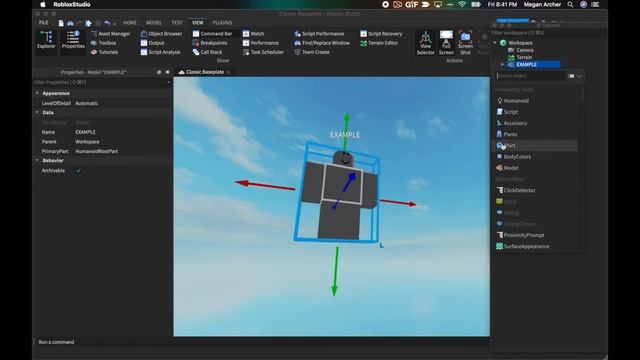The height and width of the screenshot is (360, 640).
Task: Insert a SurfaceAppearance object
Action: 536,247
